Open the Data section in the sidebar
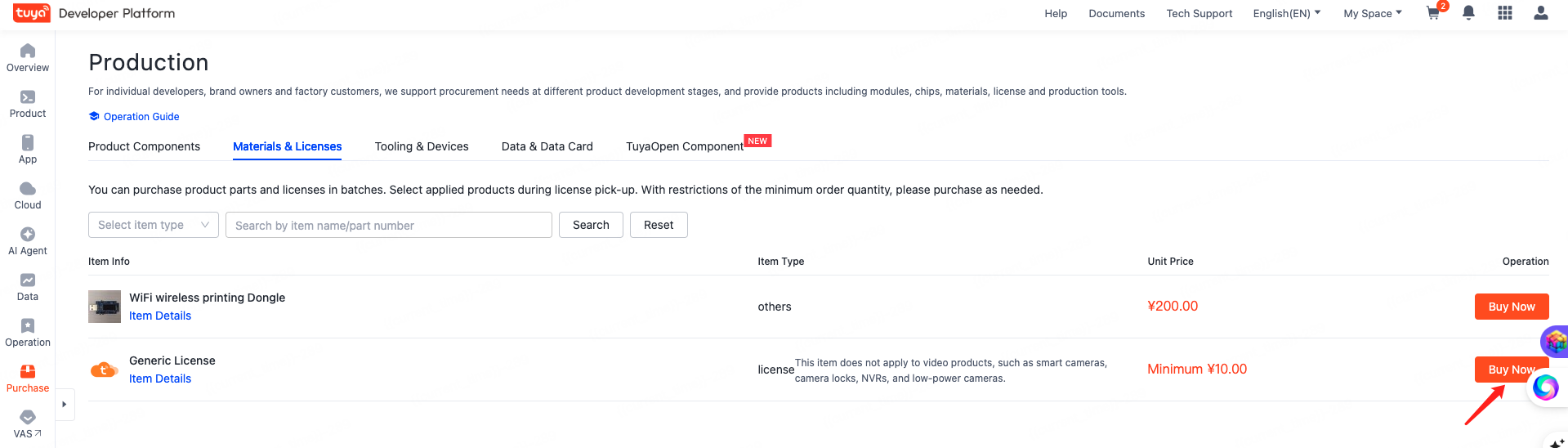 [x=28, y=286]
